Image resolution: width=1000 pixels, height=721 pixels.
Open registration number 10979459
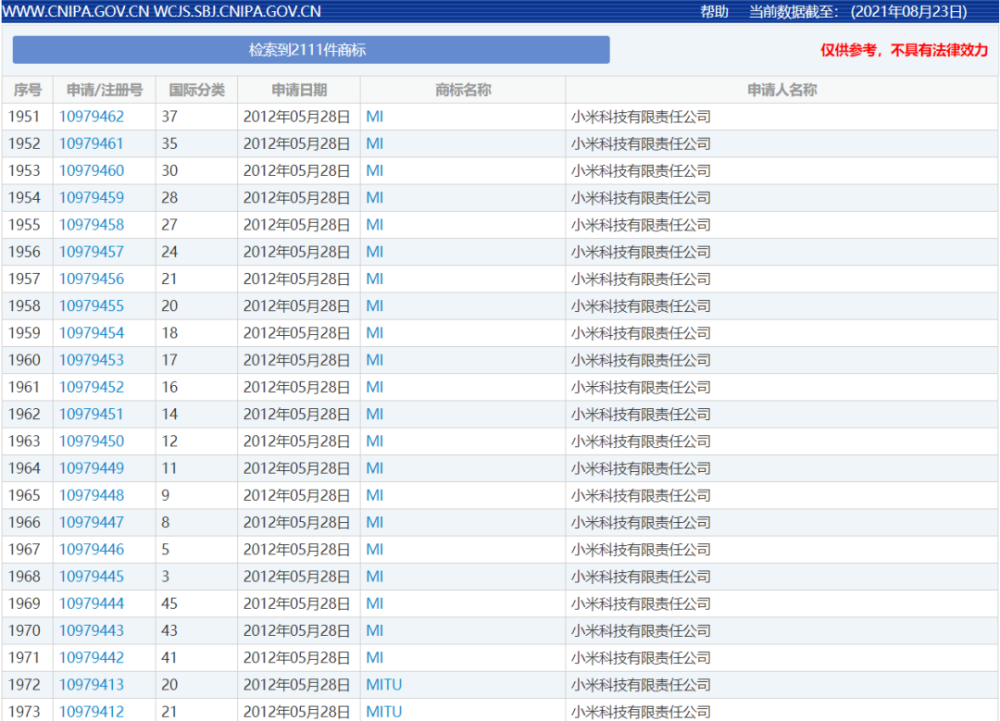coord(91,198)
